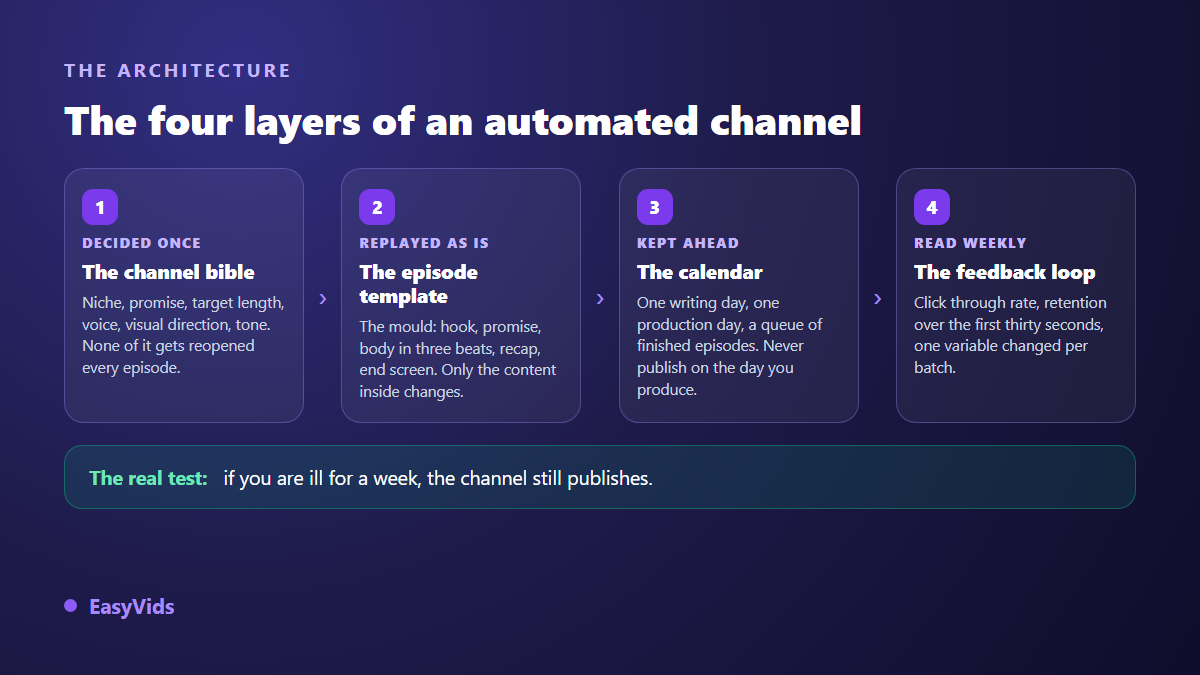Select 'The calendar' heading
The image size is (1200, 675).
(x=700, y=272)
